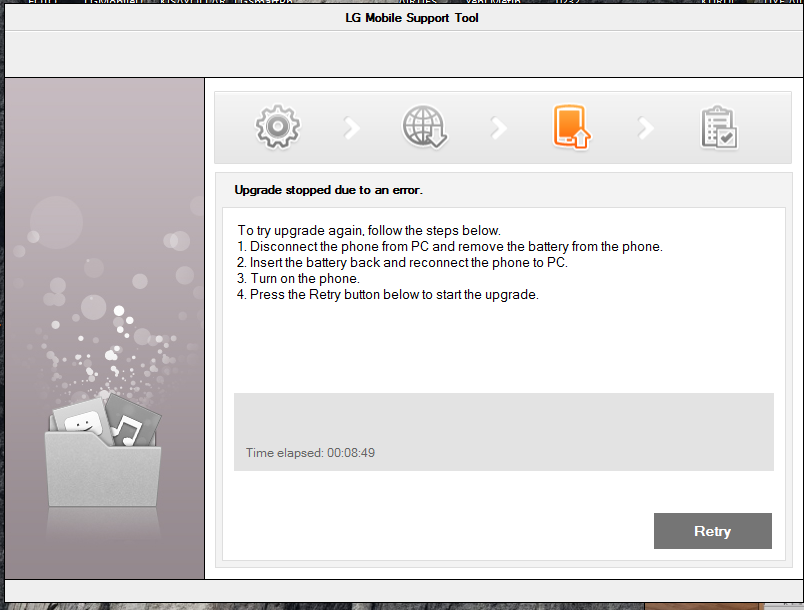Select the globe download step icon
This screenshot has height=610, width=804.
[425, 127]
